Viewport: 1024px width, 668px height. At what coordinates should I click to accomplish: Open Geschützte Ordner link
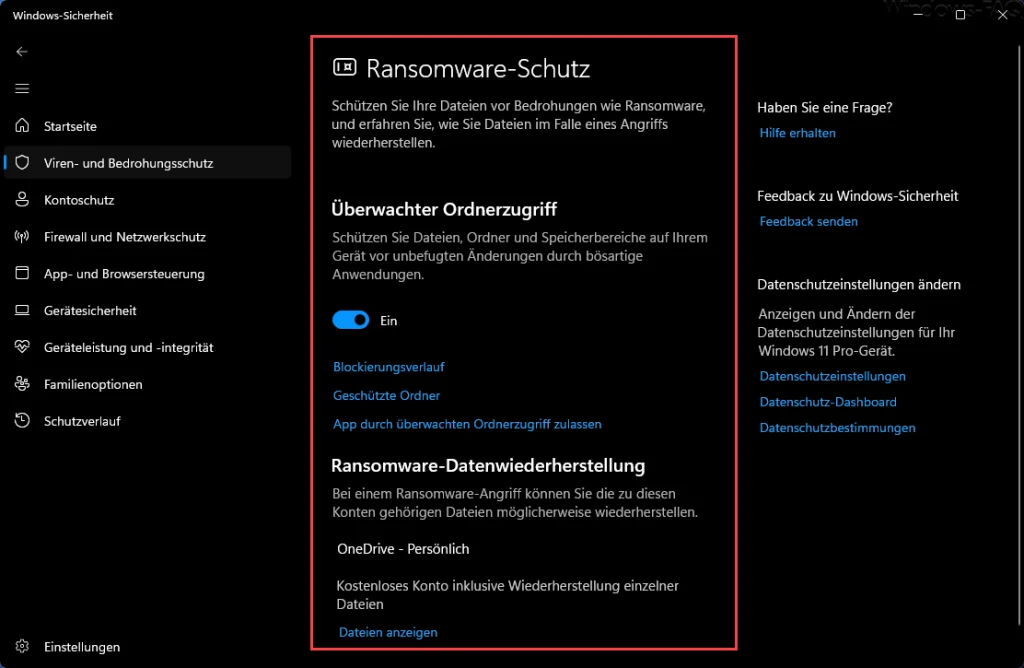coord(387,396)
